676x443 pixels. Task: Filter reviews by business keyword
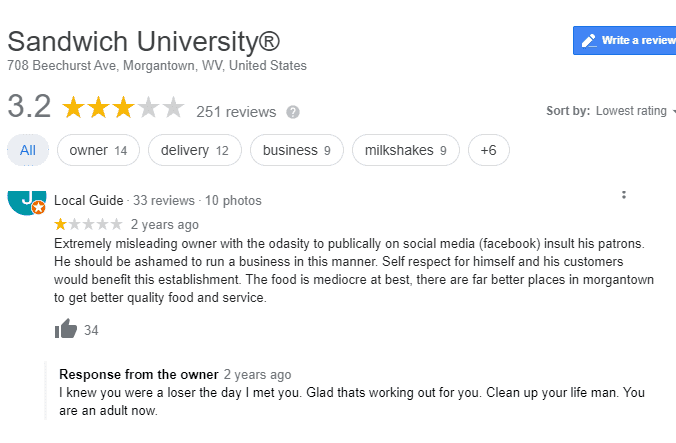click(x=296, y=151)
